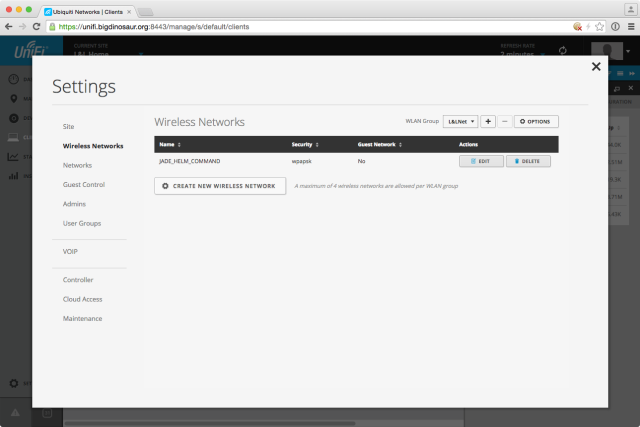Close the Settings dialog with the X
This screenshot has height=427, width=640.
click(596, 67)
